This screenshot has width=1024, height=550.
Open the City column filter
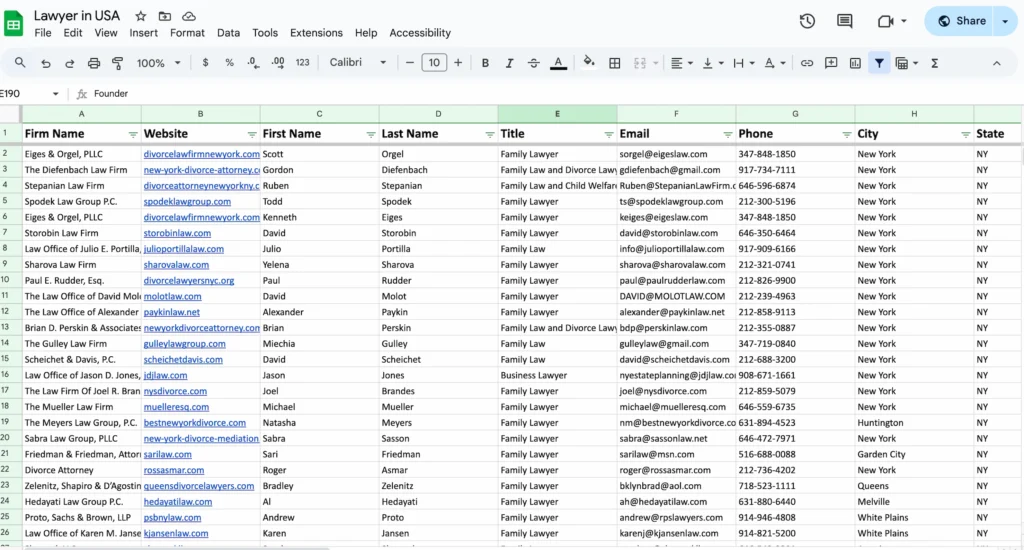(x=965, y=135)
